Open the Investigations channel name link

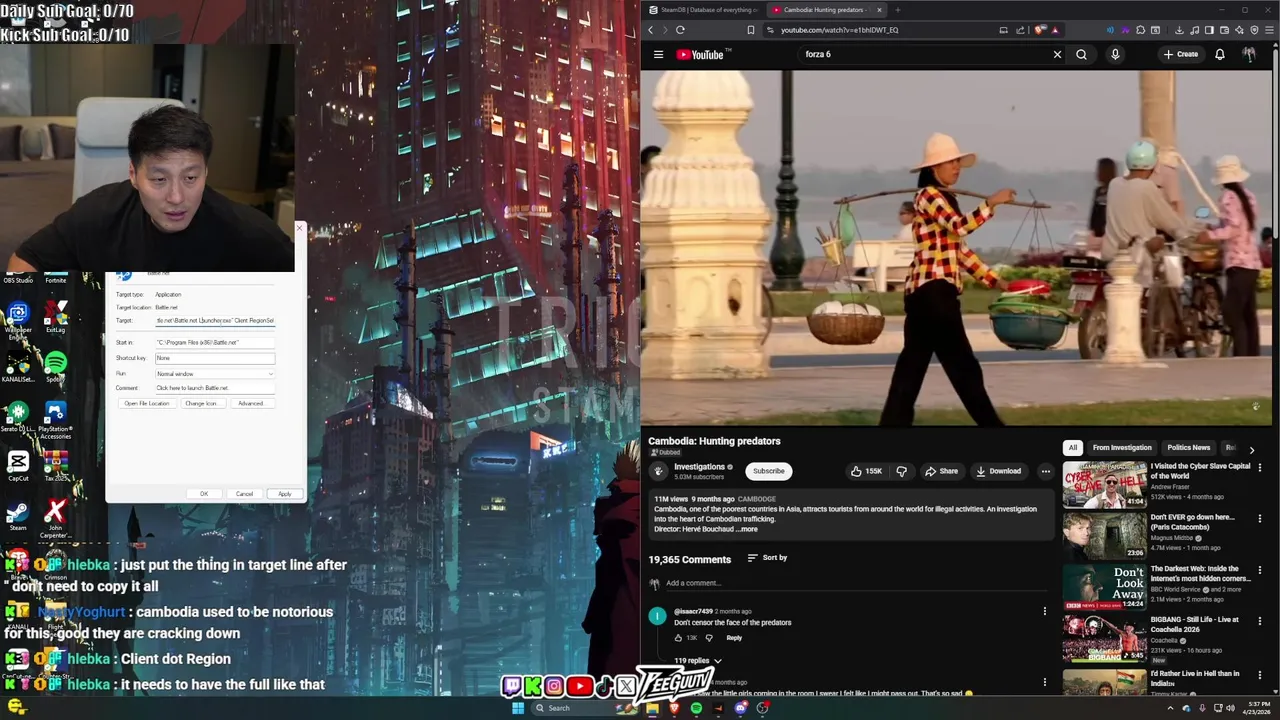tap(699, 467)
